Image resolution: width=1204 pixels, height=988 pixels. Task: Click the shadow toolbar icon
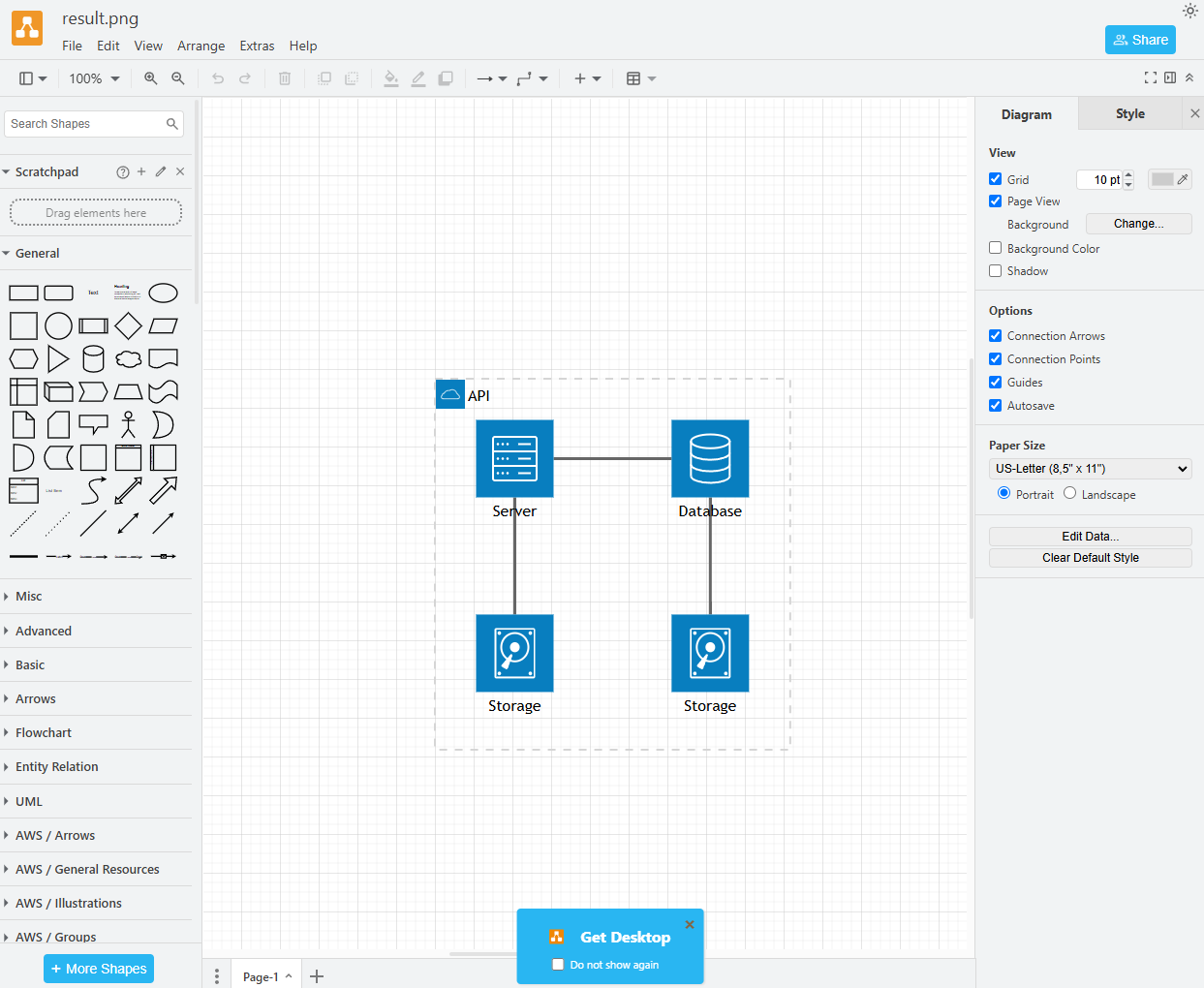click(446, 78)
